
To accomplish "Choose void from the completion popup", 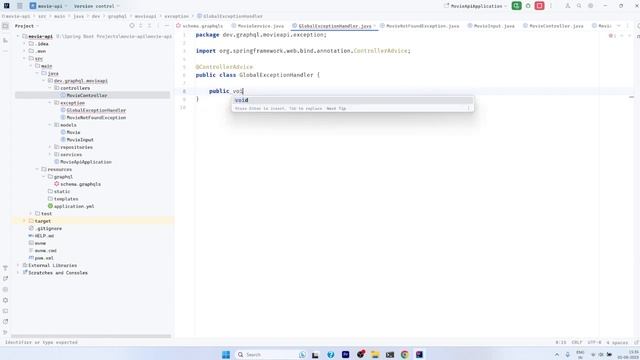I will [353, 100].
